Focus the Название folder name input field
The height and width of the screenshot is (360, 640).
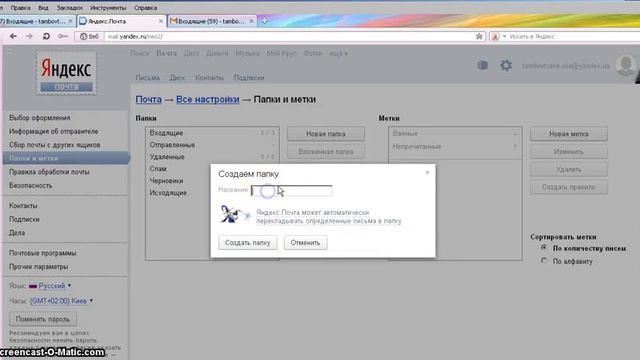click(x=291, y=191)
